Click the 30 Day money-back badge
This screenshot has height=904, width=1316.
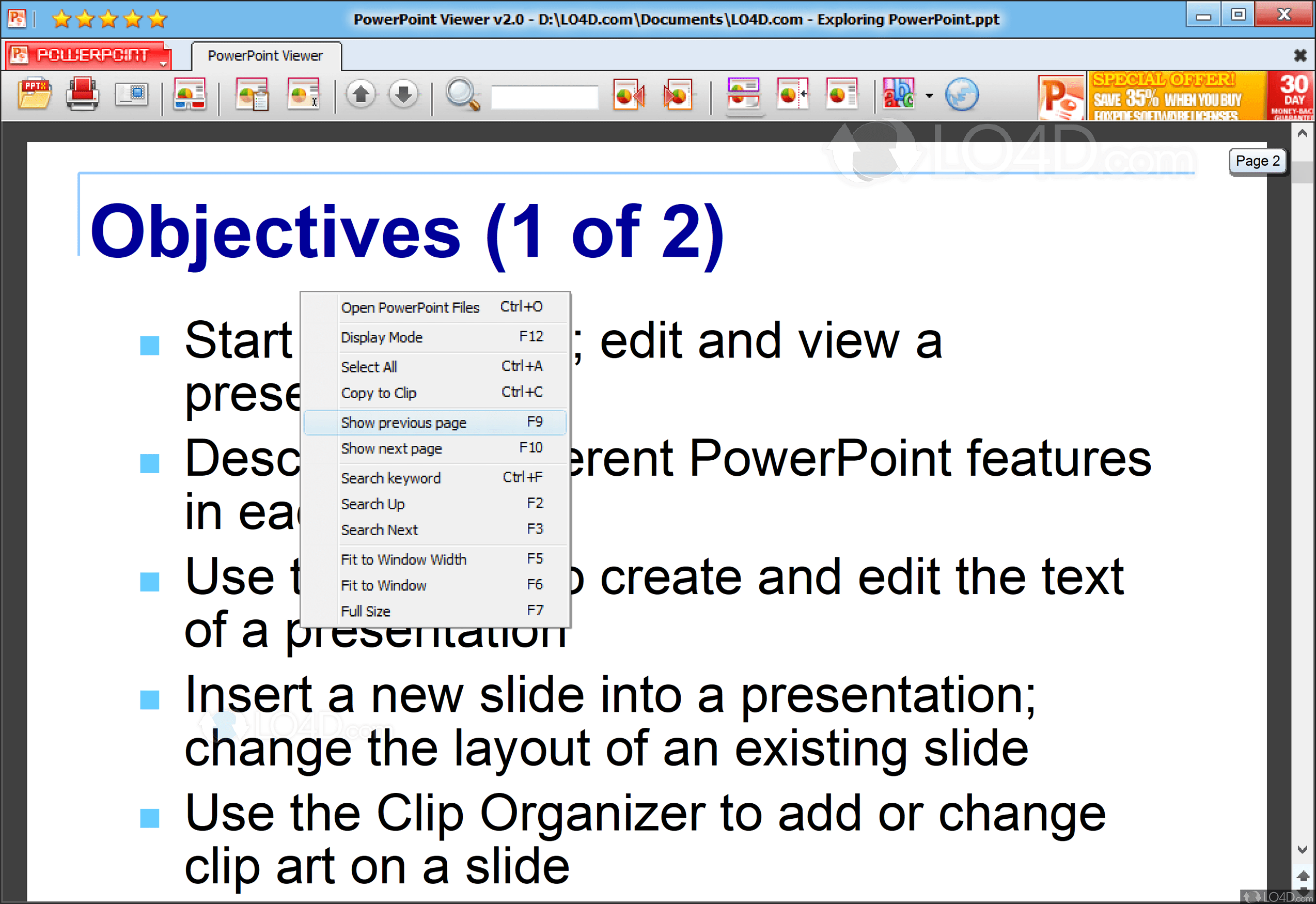pos(1292,96)
